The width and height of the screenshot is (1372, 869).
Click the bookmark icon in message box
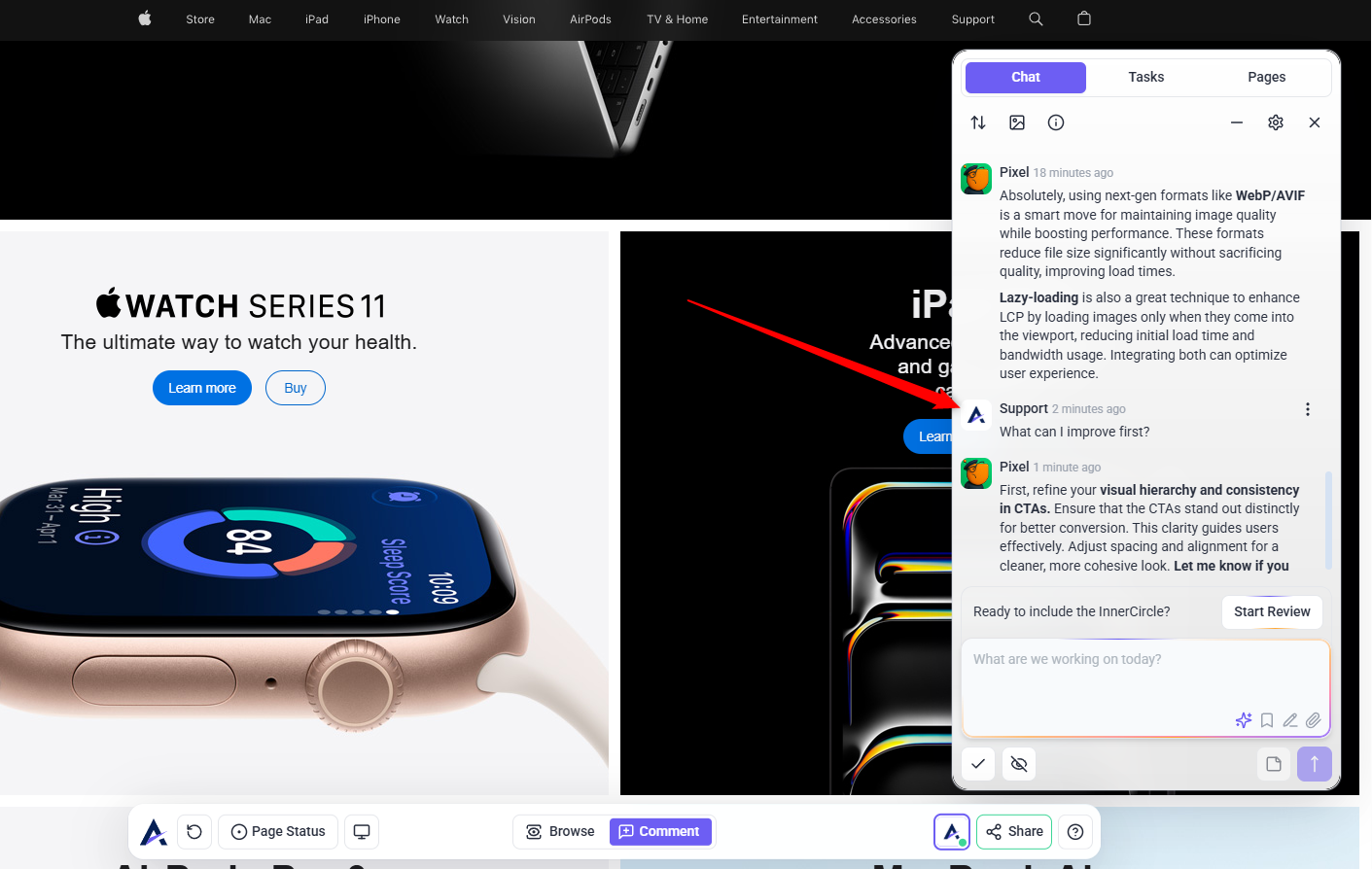(1267, 720)
